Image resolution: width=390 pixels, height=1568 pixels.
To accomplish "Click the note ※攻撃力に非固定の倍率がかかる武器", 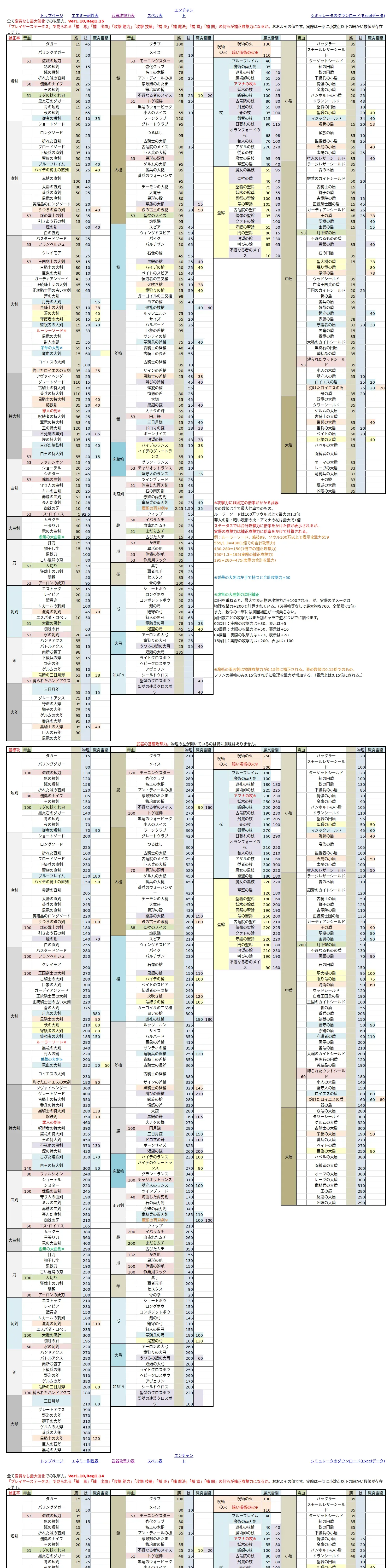I will point(246,503).
